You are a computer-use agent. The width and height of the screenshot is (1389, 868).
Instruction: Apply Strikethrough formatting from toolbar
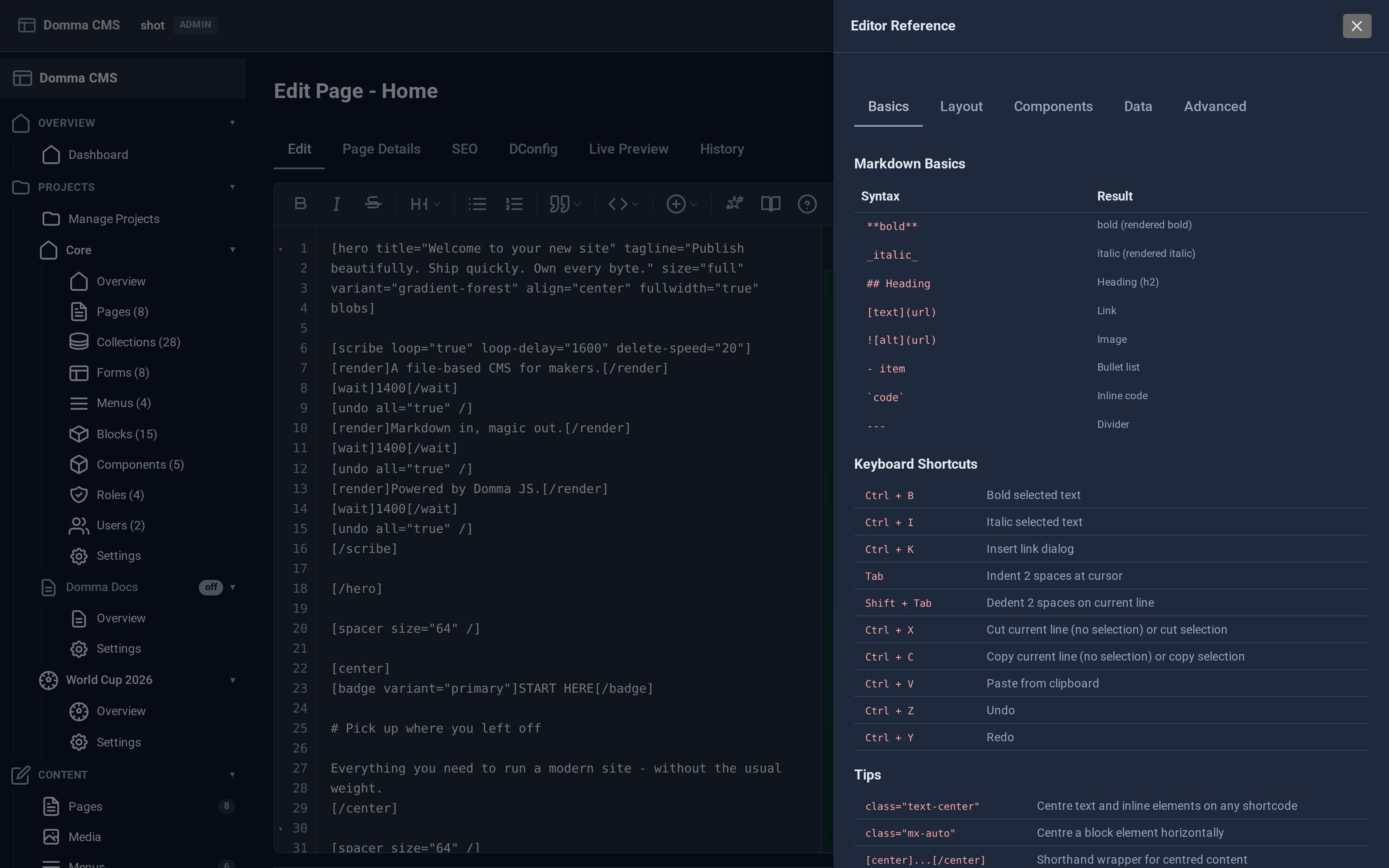pos(373,204)
